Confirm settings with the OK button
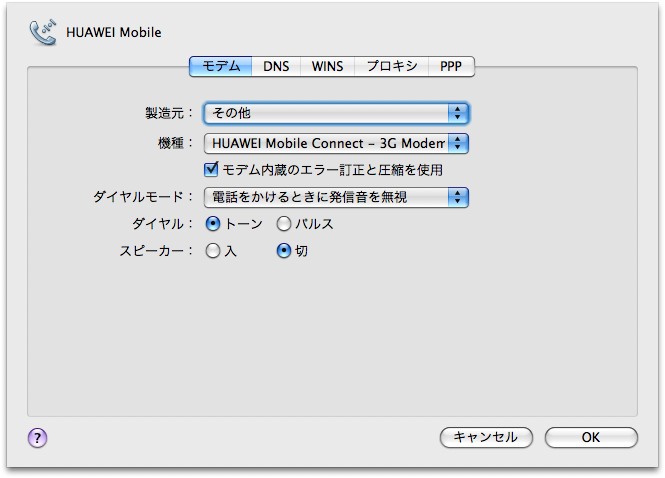 (x=591, y=437)
